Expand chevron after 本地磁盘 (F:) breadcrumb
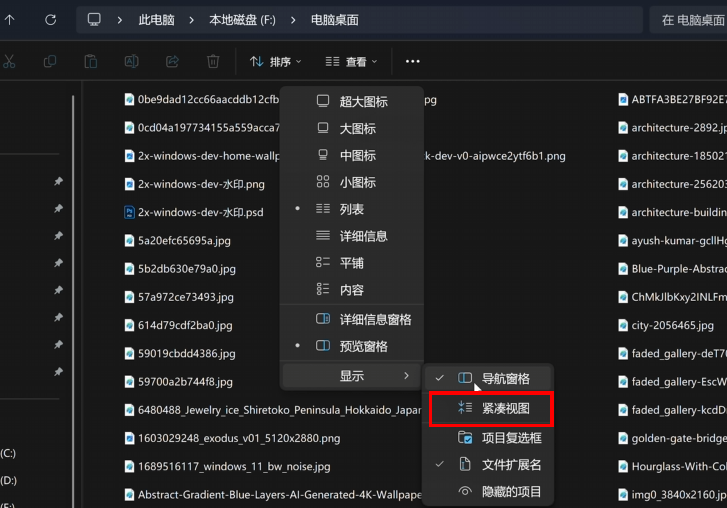Image resolution: width=727 pixels, height=508 pixels. pos(293,20)
